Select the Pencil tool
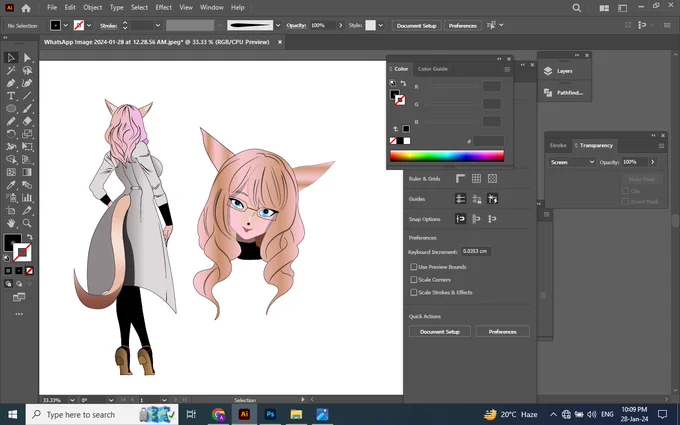 coord(11,121)
